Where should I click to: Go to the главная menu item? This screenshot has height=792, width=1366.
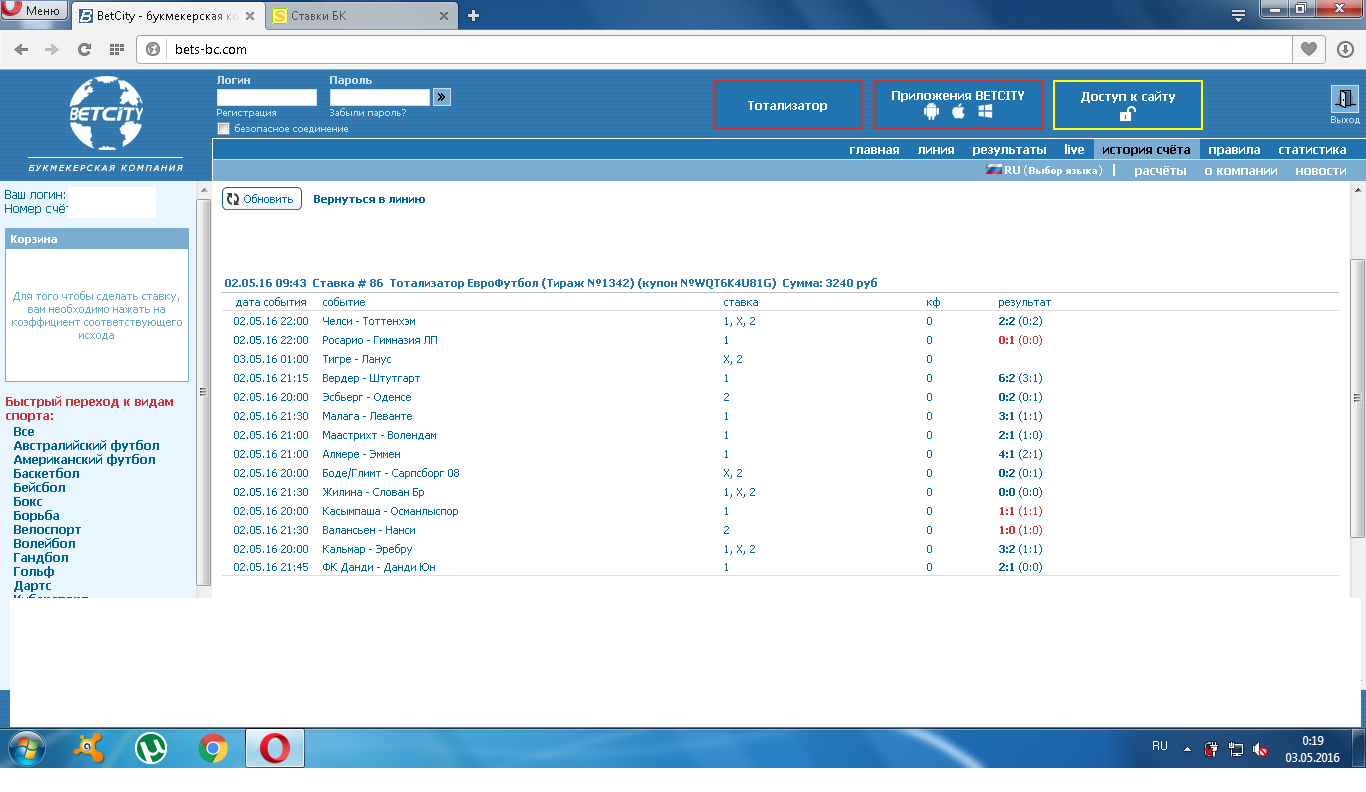875,149
